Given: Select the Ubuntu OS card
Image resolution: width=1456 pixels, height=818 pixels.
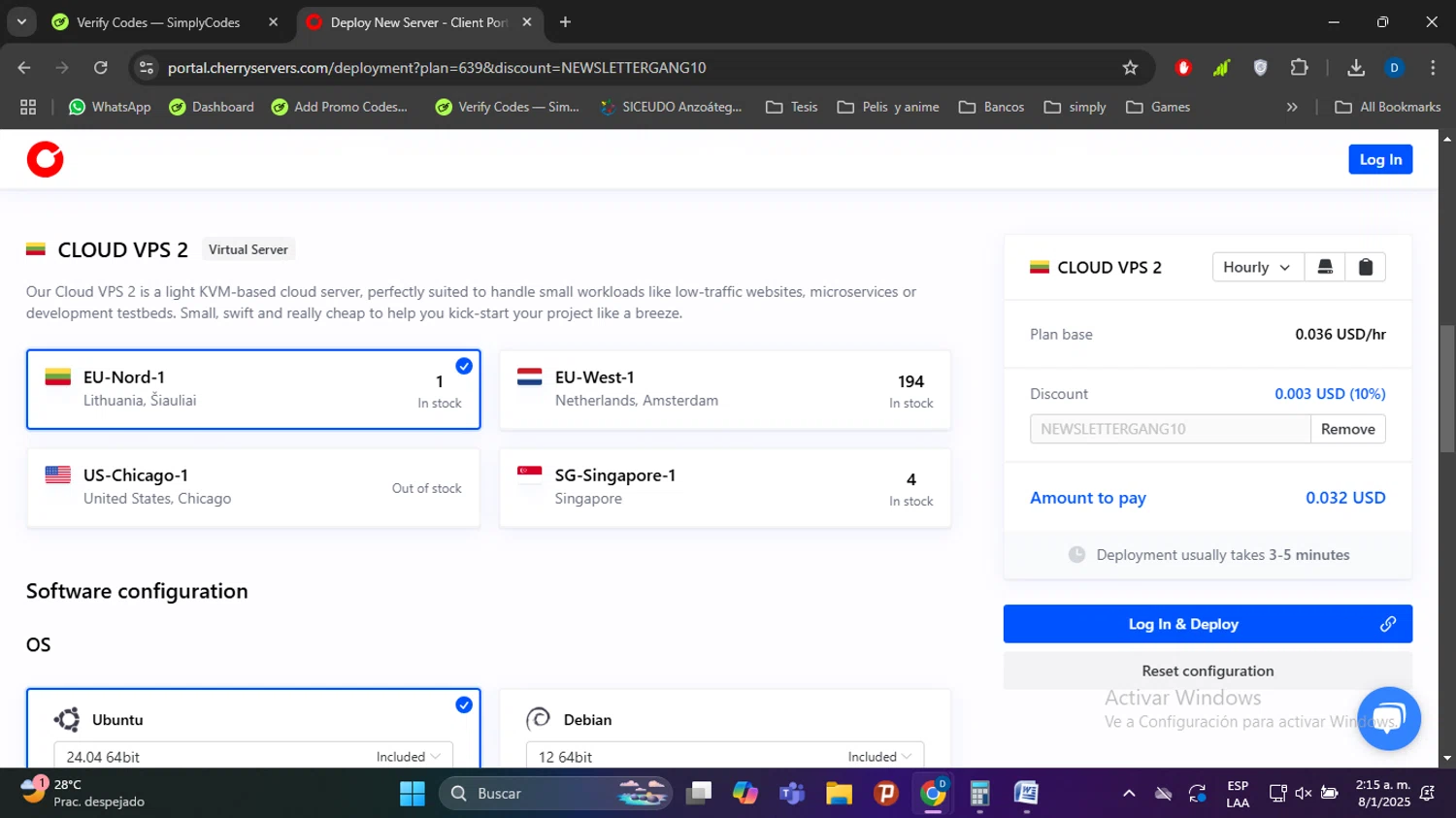Looking at the screenshot, I should tap(253, 728).
